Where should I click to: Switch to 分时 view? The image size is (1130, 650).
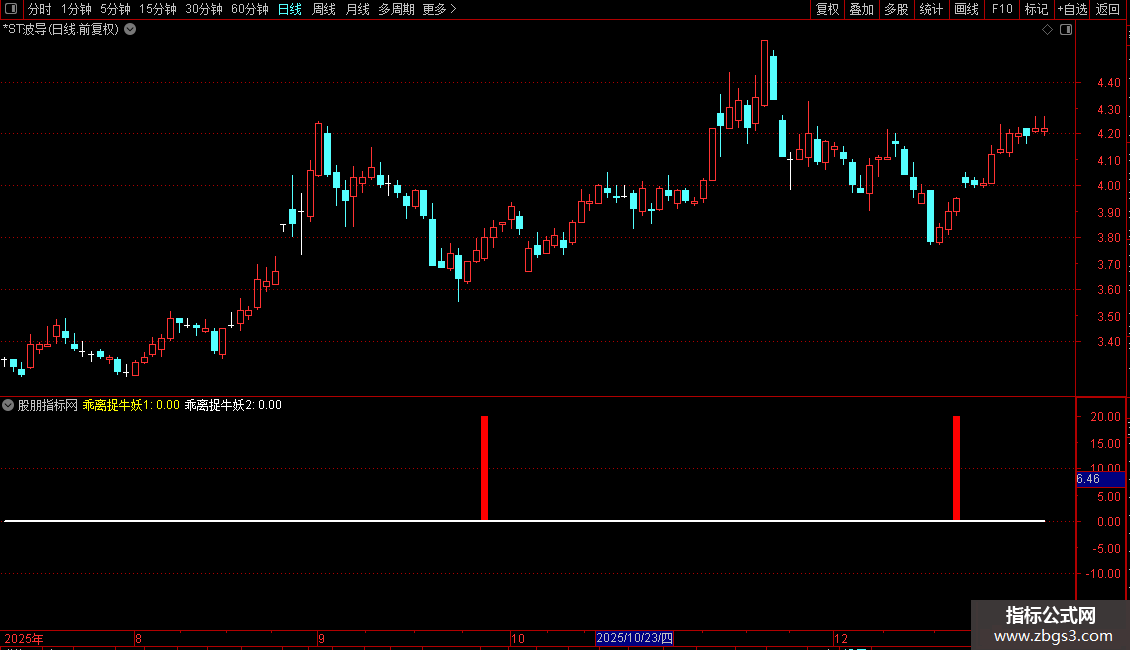(40, 9)
